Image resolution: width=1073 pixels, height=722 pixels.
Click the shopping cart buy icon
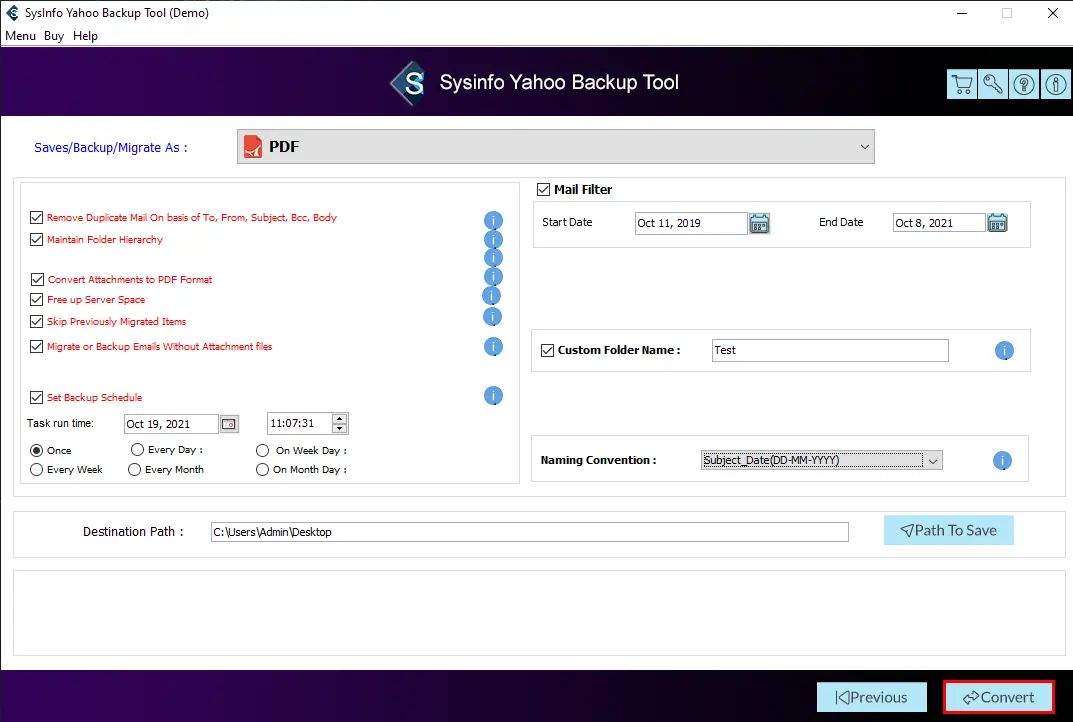[961, 85]
